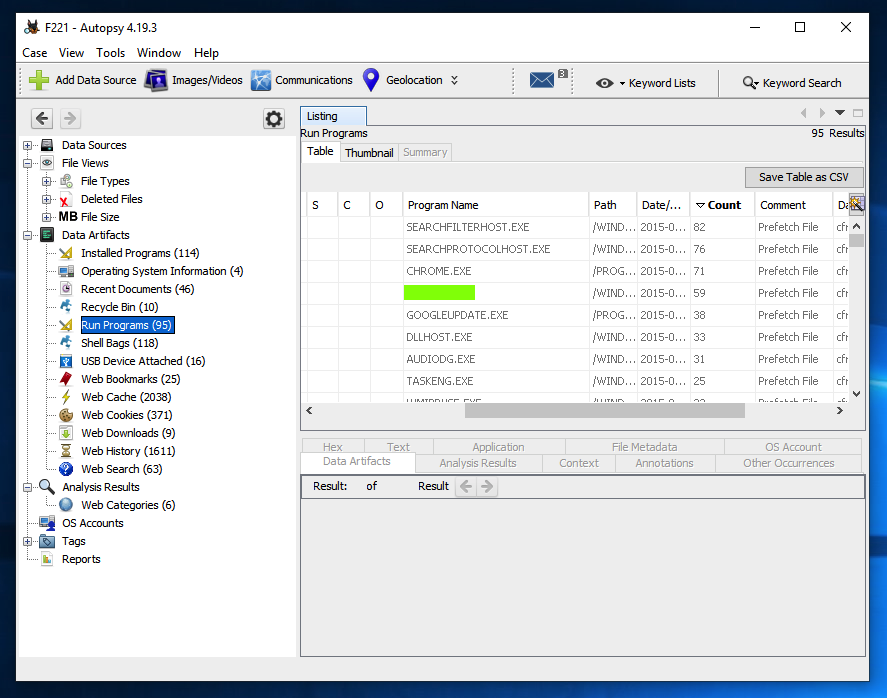
Task: Switch to the Table tab
Action: [320, 152]
